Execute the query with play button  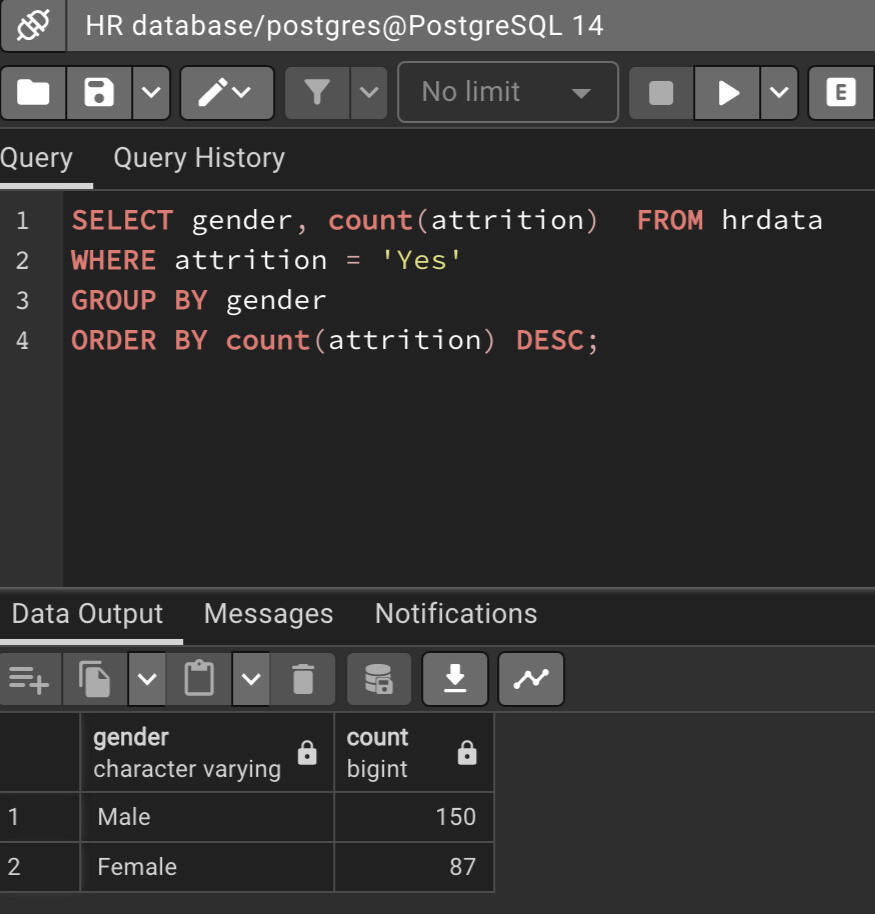729,93
